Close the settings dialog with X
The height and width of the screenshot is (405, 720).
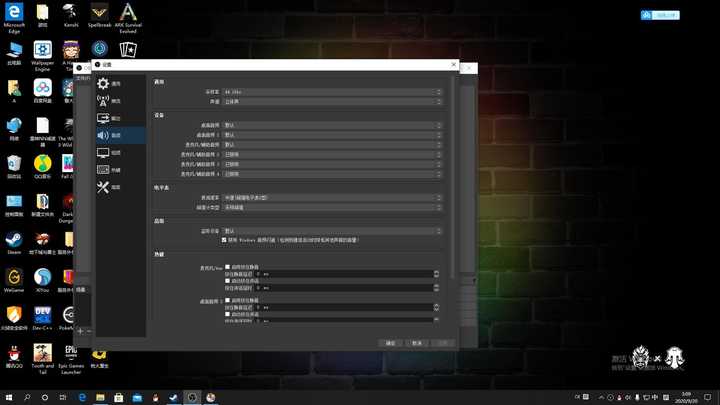(x=454, y=64)
